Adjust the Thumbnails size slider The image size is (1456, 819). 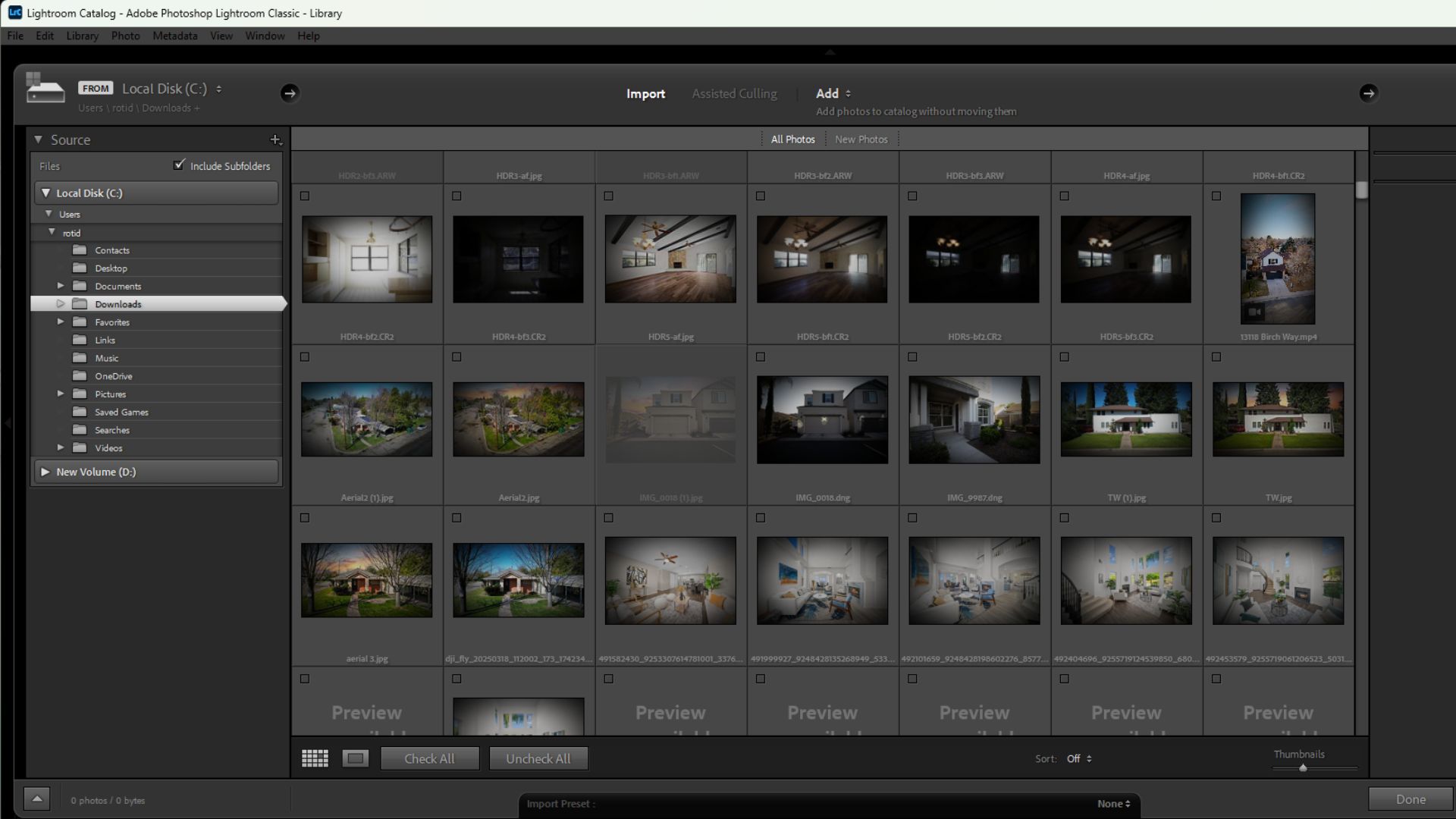[x=1303, y=768]
